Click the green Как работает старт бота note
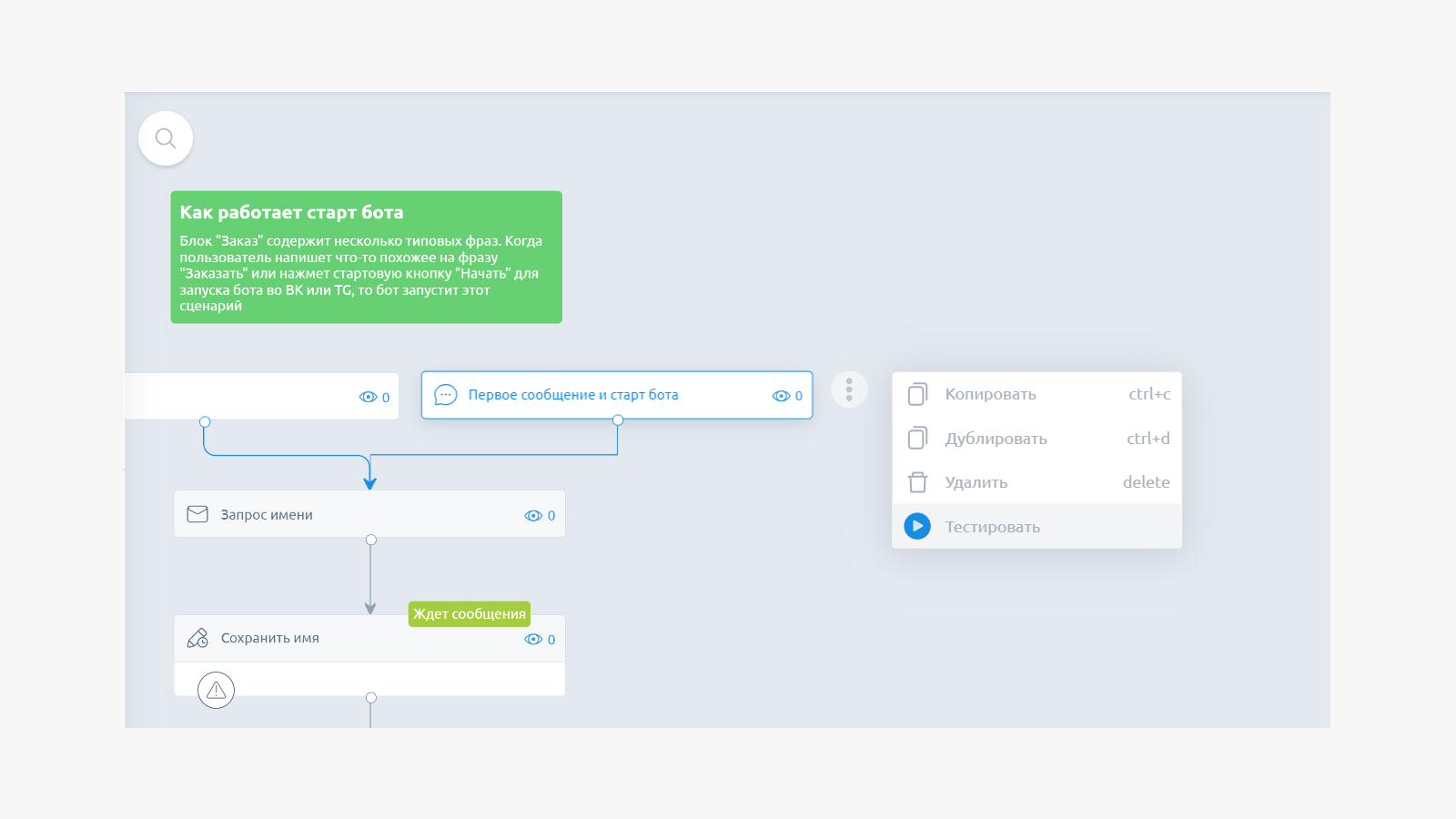 coord(367,257)
